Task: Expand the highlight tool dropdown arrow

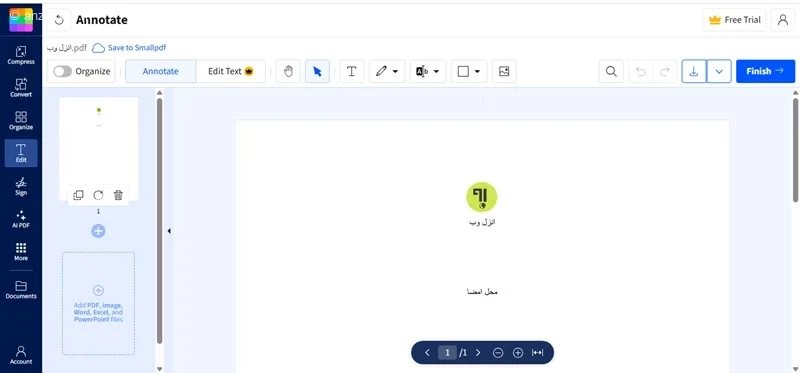Action: pos(436,71)
